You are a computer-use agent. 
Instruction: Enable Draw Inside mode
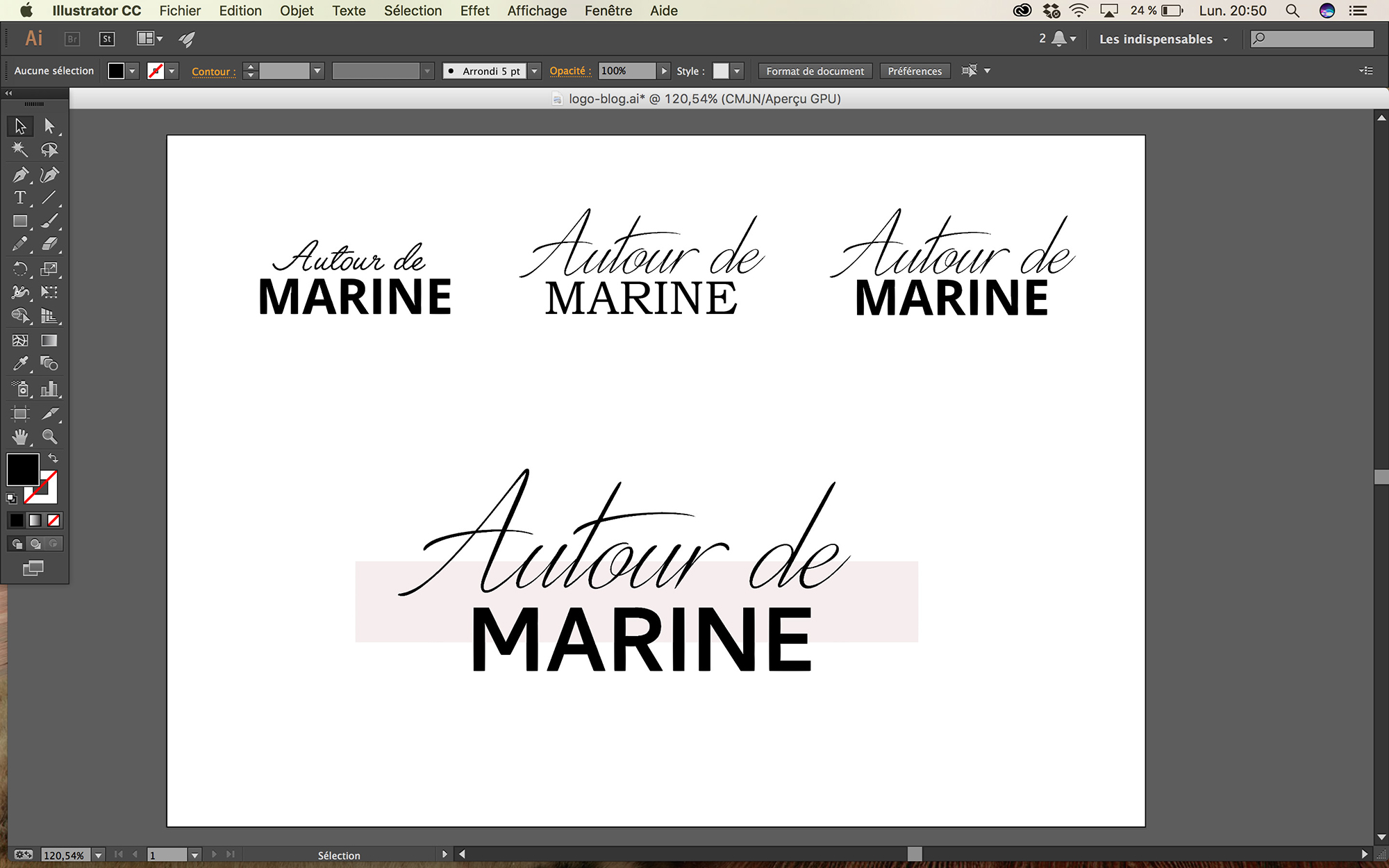53,544
